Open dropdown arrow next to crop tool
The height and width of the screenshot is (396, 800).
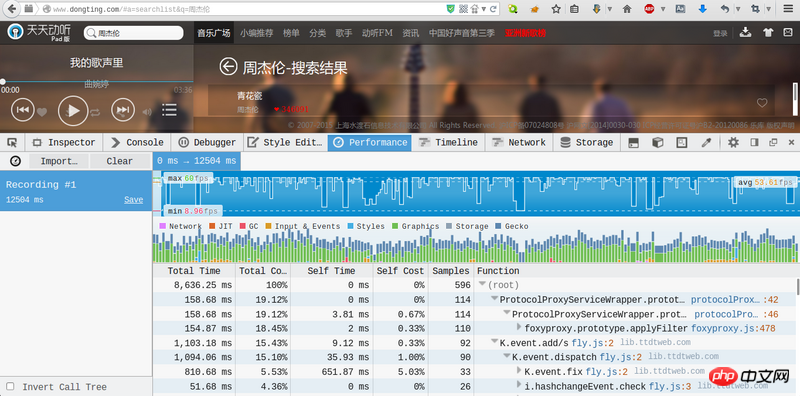(769, 9)
